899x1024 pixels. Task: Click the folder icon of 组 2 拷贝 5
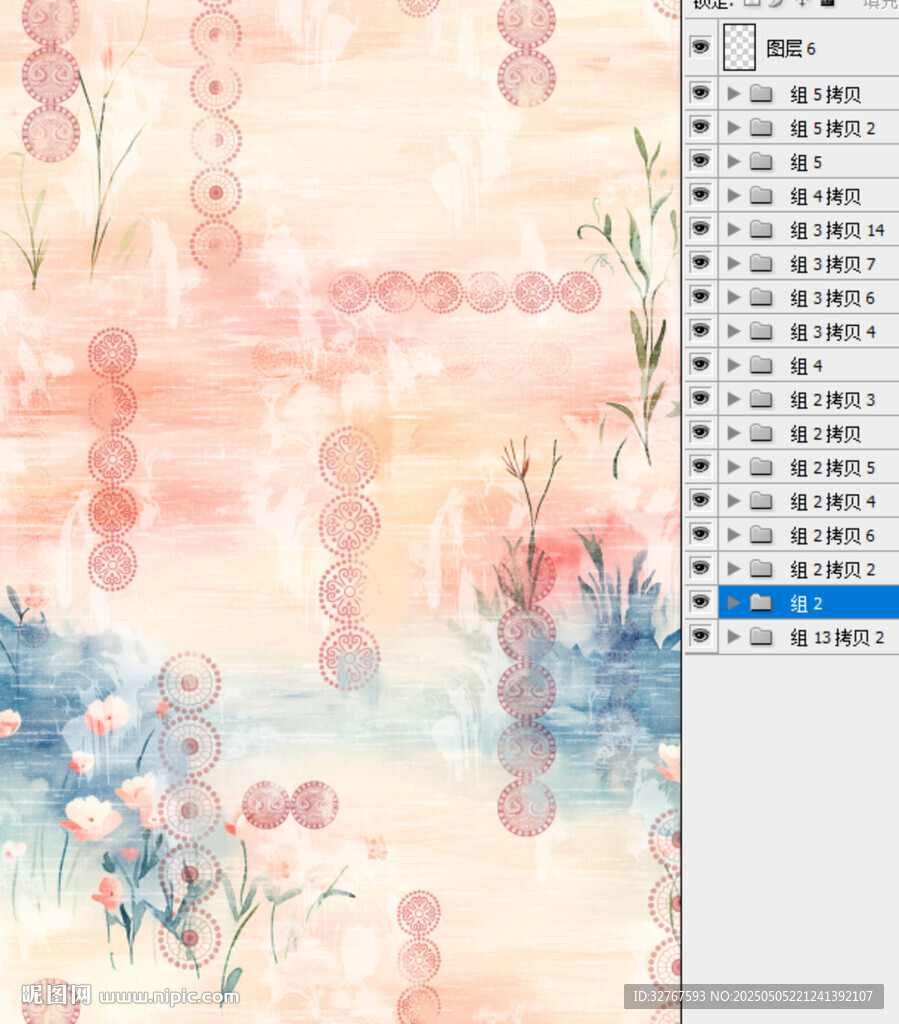[x=762, y=467]
